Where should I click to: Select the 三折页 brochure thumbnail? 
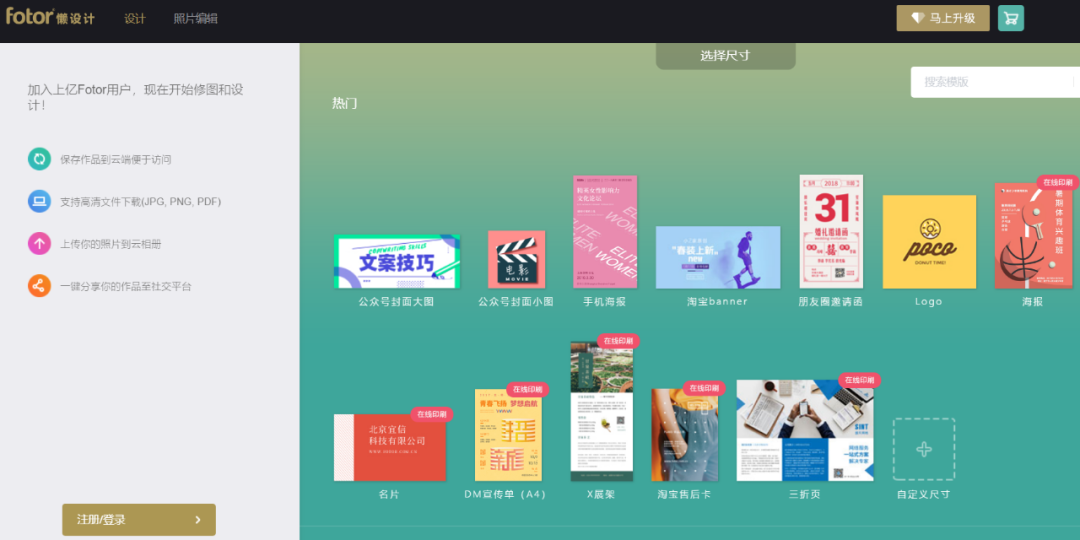pos(805,430)
